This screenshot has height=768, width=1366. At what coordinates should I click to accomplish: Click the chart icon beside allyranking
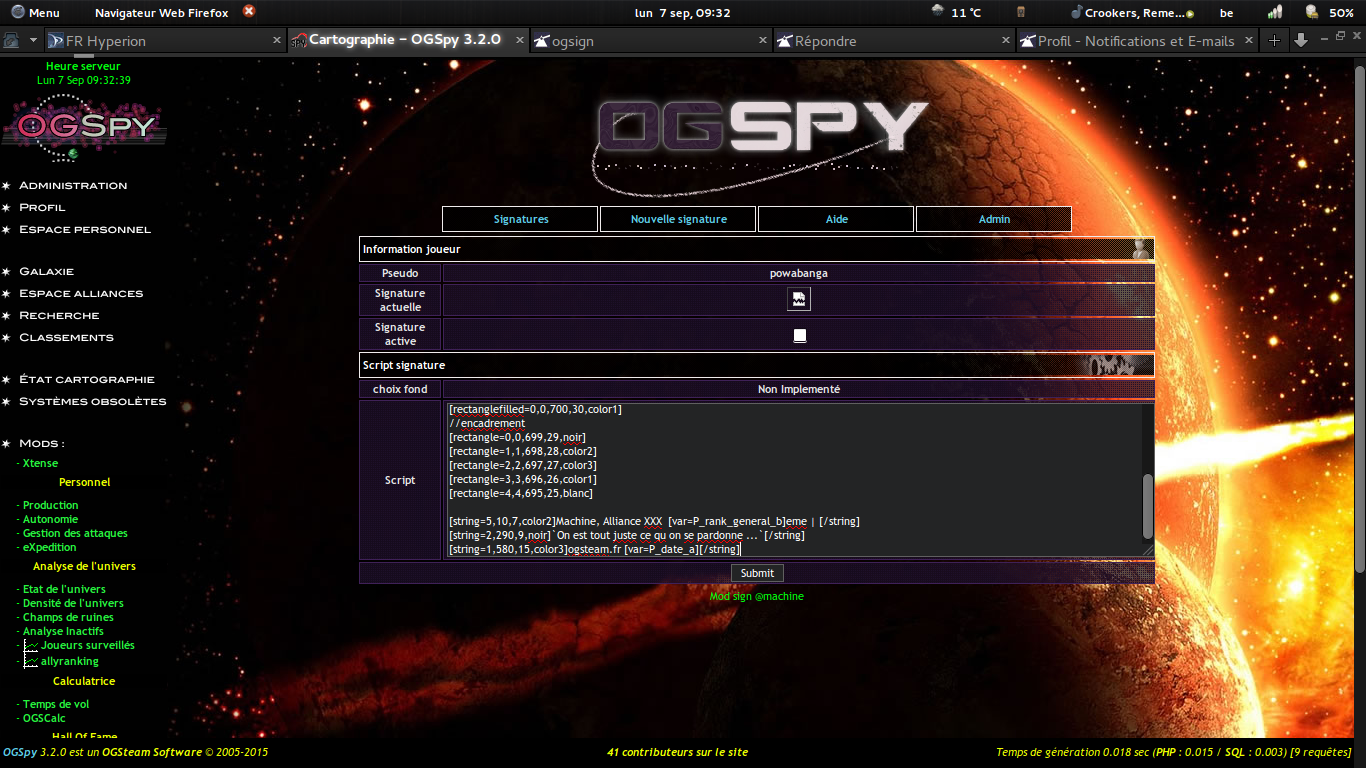point(32,662)
